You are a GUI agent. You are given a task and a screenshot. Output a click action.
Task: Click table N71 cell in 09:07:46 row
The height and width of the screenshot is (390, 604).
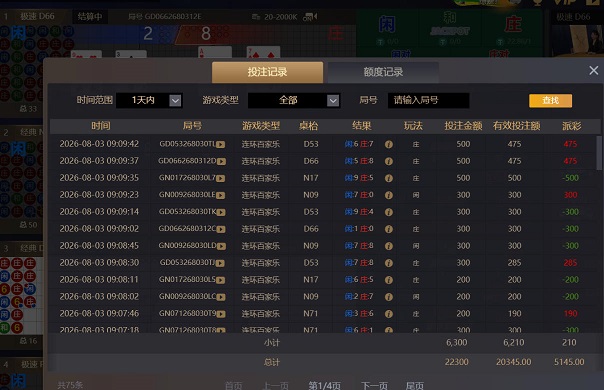point(310,314)
